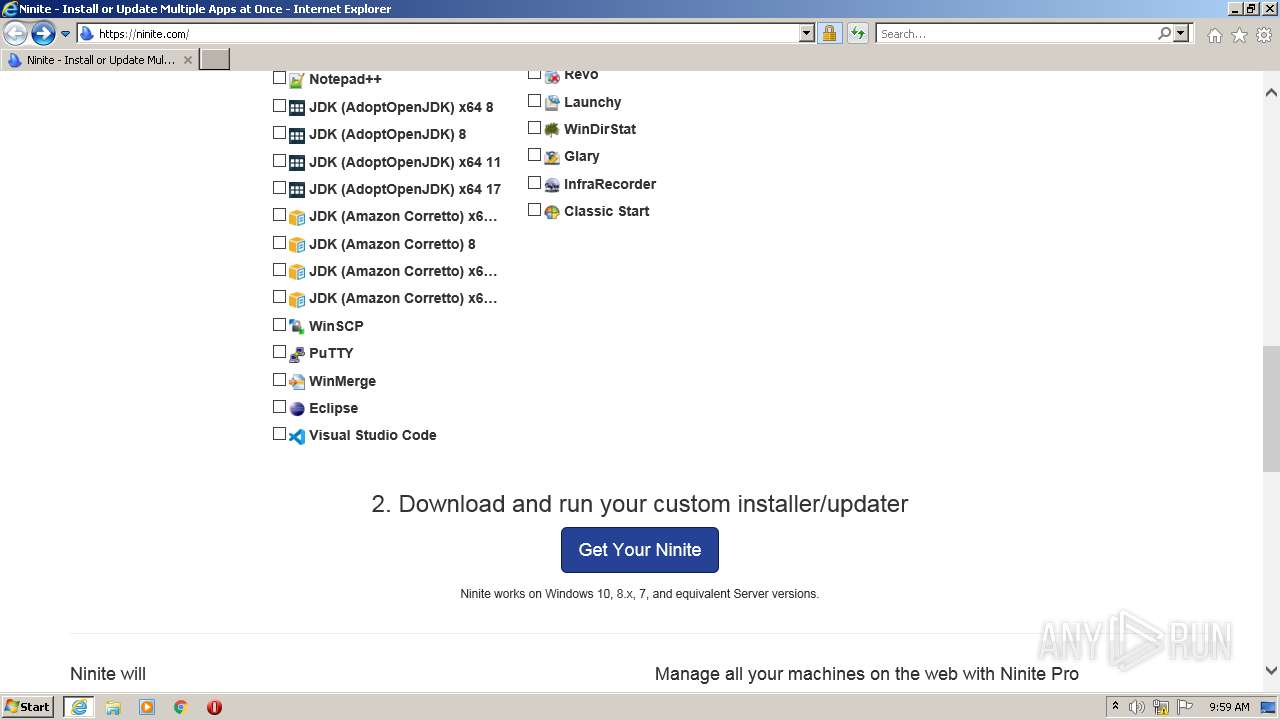1280x720 pixels.
Task: Check the WinDirStat checkbox
Action: (x=535, y=127)
